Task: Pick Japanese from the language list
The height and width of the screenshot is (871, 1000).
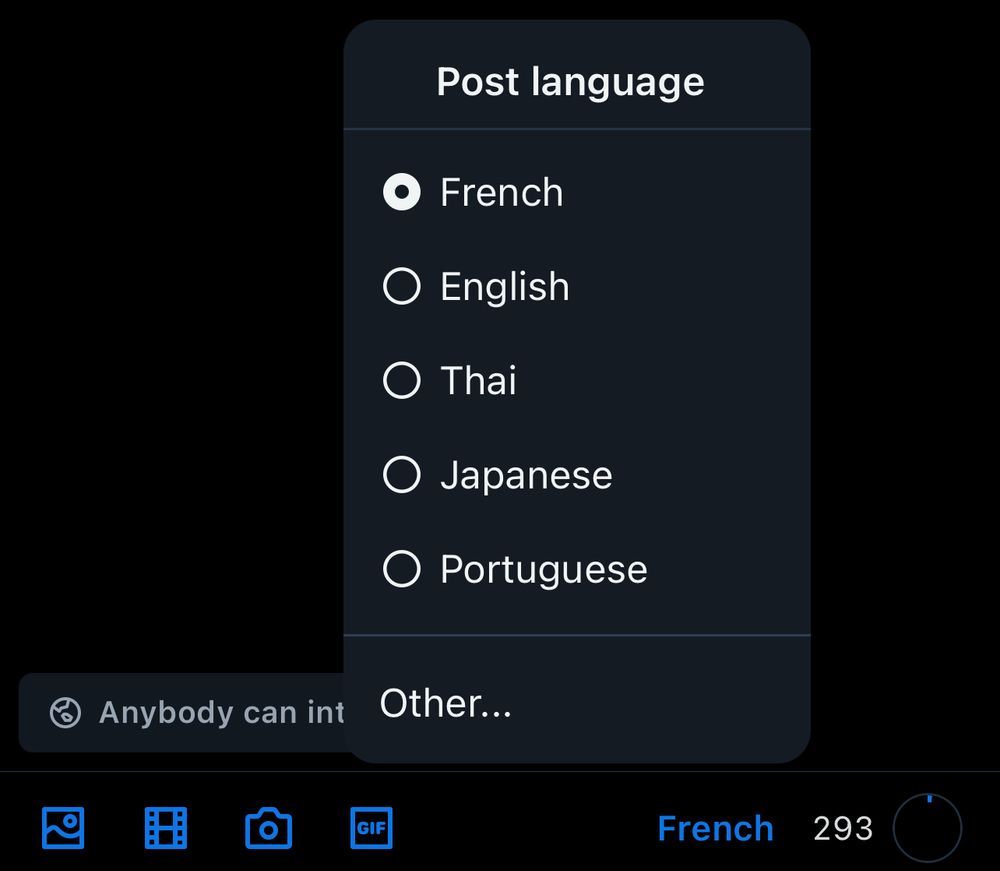Action: [401, 475]
